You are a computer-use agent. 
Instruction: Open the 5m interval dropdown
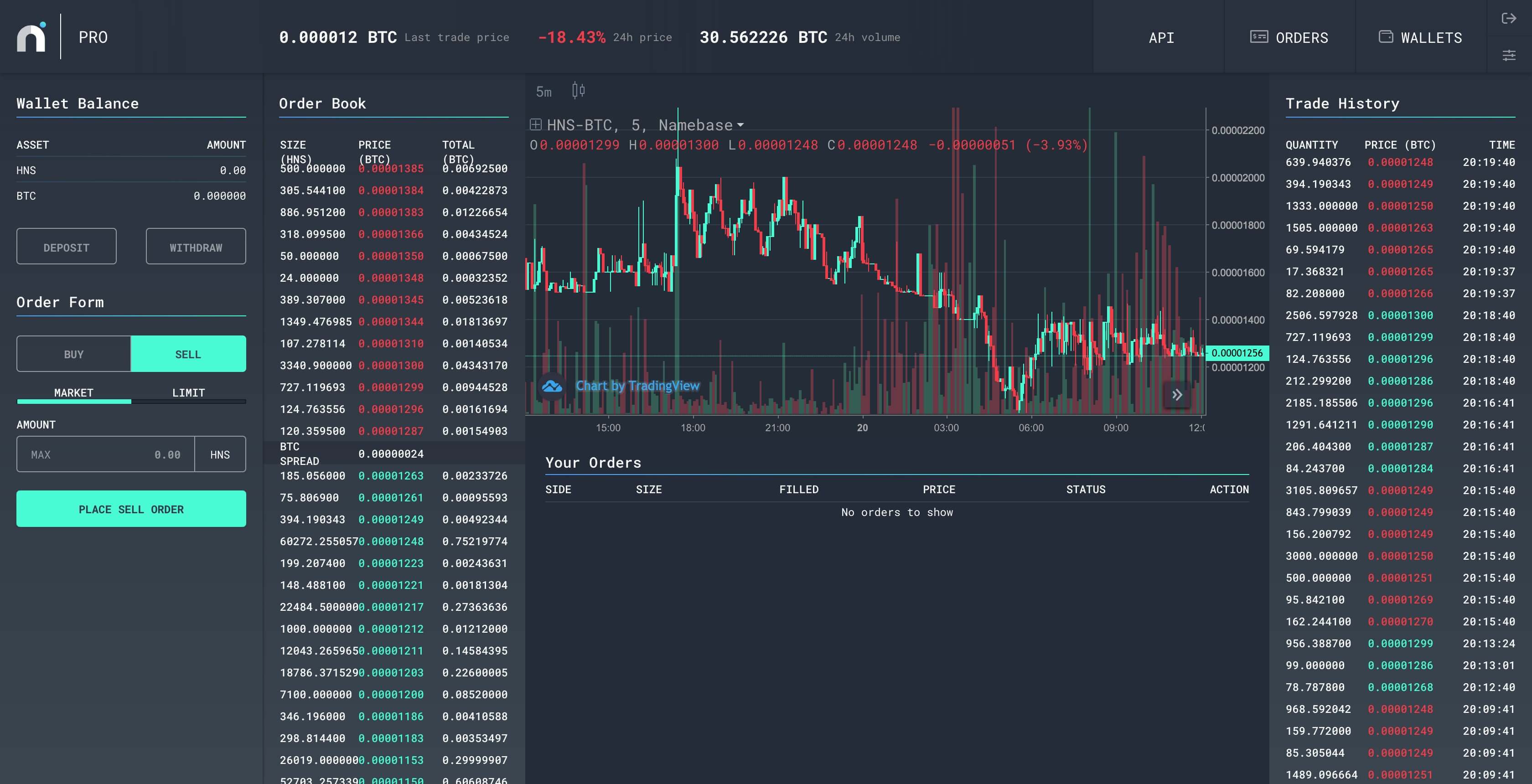pos(543,92)
